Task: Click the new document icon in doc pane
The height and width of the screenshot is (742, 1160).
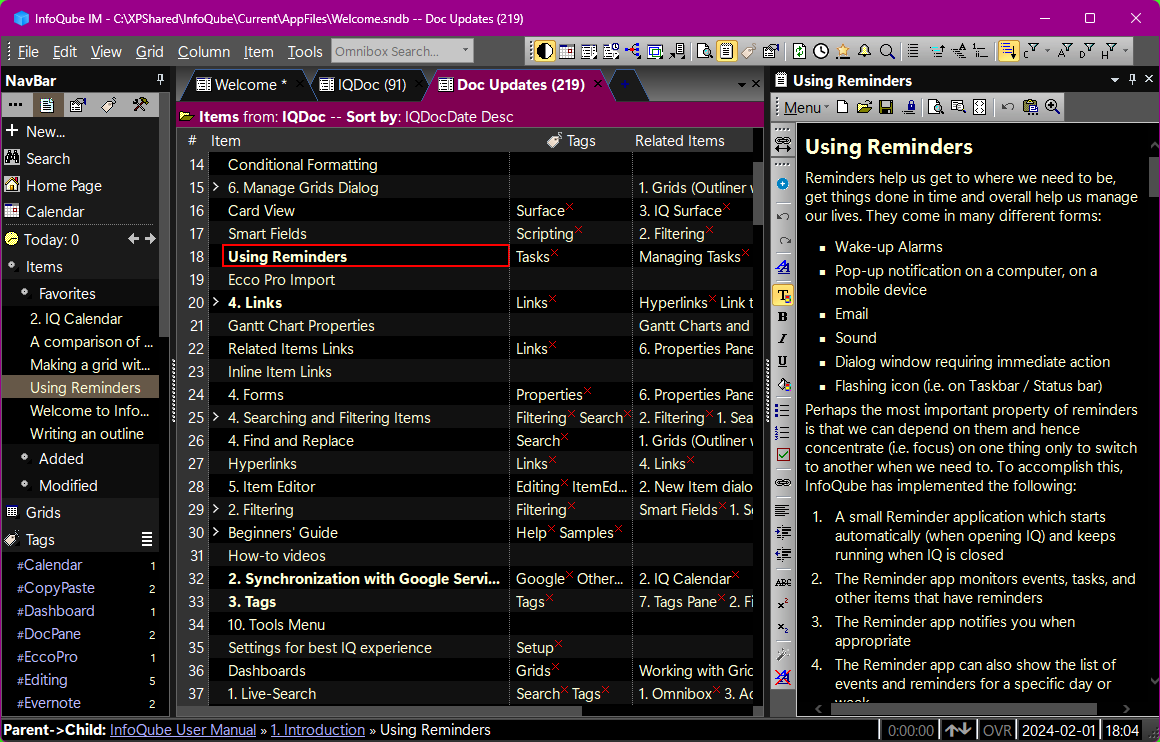Action: point(843,107)
